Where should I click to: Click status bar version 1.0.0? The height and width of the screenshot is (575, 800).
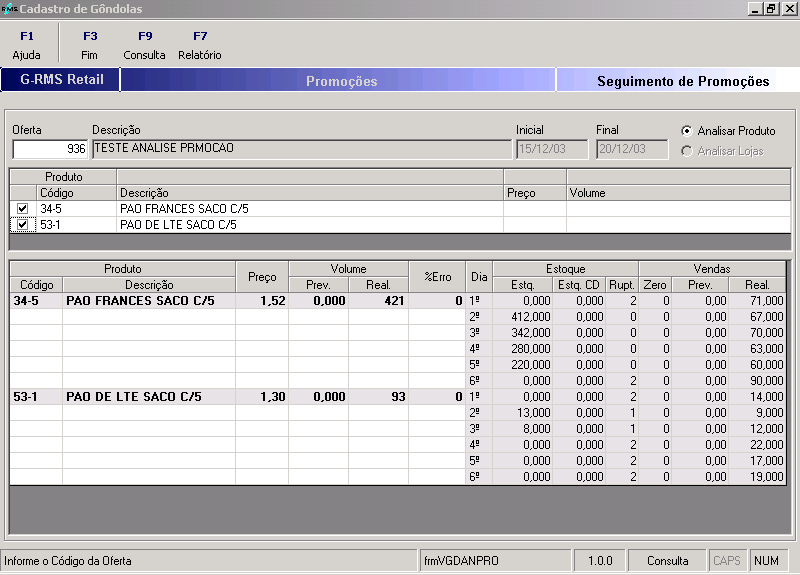pos(600,561)
